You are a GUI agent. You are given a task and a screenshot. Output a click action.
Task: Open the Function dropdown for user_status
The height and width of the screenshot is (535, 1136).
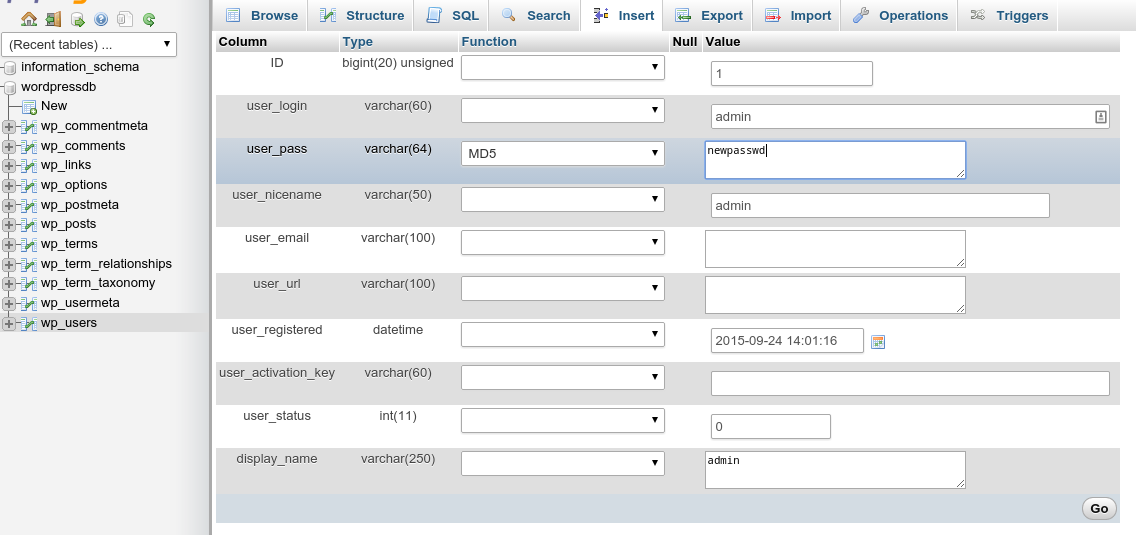(x=563, y=420)
